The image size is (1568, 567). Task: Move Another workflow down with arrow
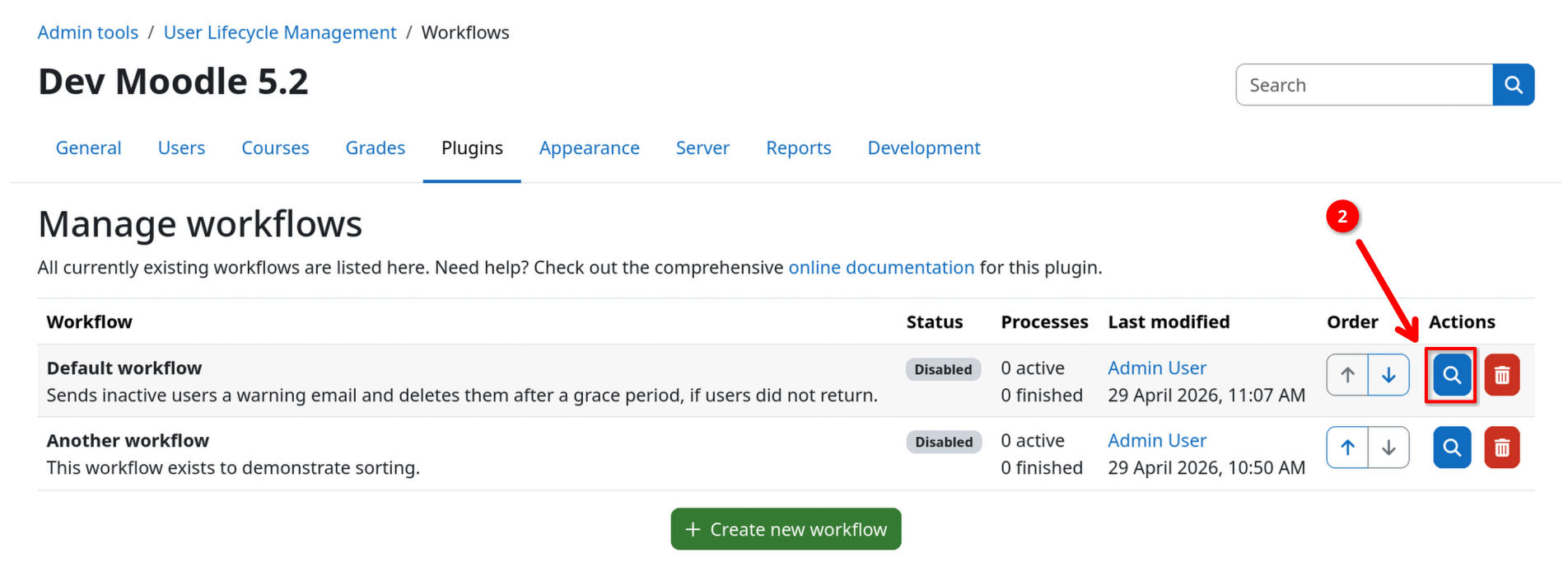1388,448
